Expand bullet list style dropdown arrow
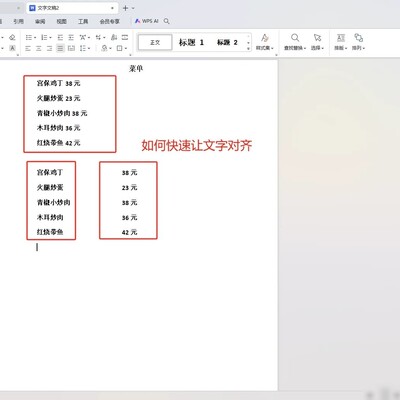 (x=35, y=38)
